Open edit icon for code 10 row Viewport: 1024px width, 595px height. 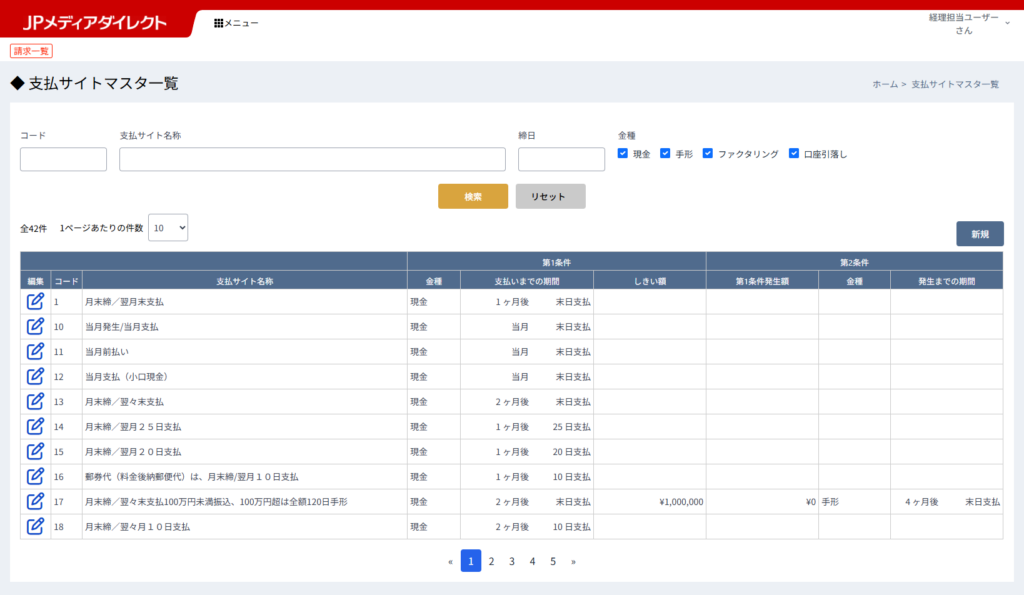click(35, 326)
